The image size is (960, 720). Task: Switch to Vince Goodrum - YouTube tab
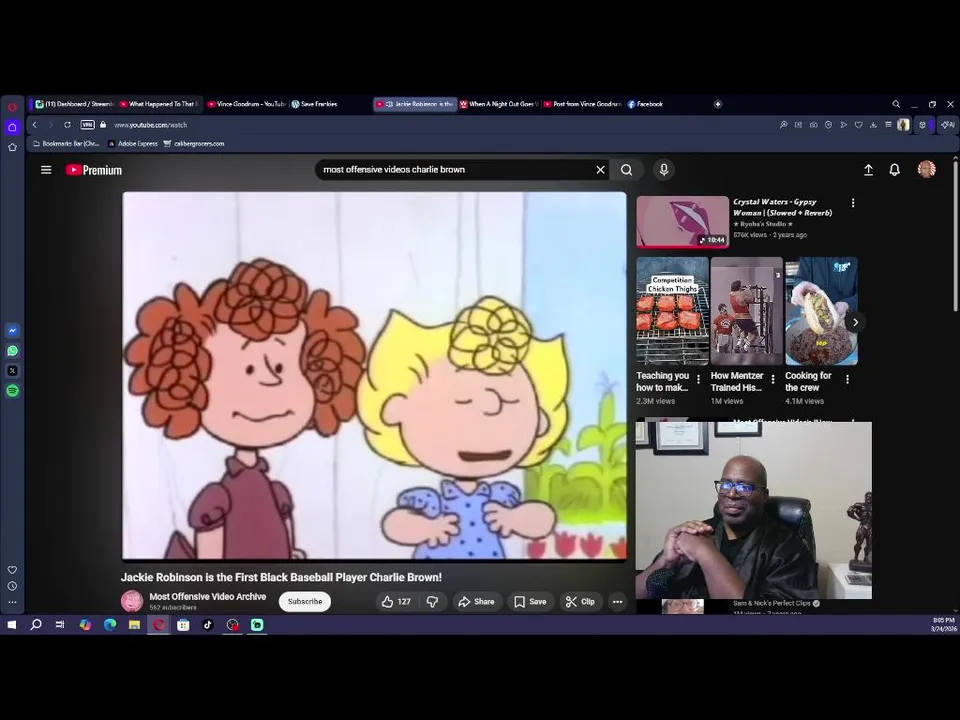click(x=246, y=104)
